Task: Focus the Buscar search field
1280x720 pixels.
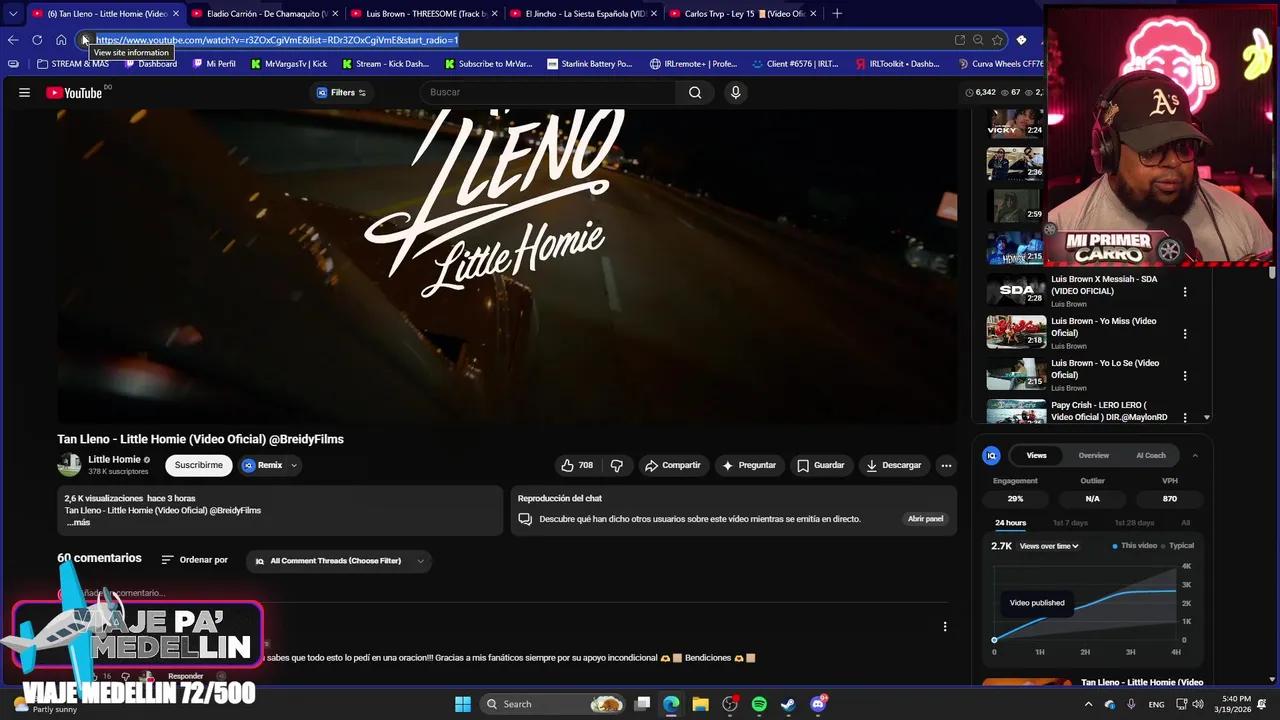Action: click(x=548, y=92)
